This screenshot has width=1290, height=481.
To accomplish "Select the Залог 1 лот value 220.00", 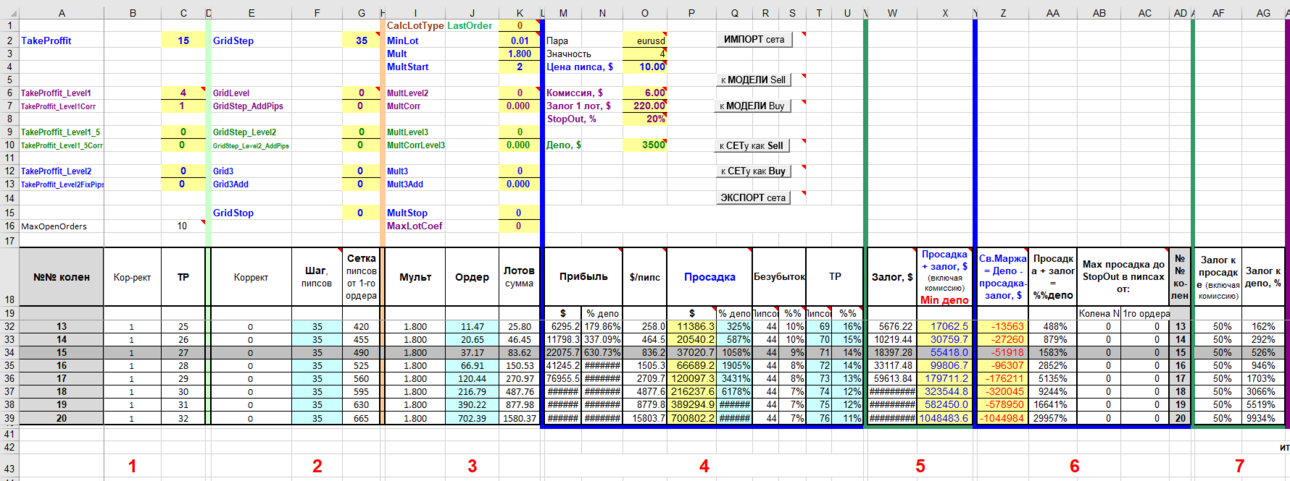I will (x=645, y=106).
